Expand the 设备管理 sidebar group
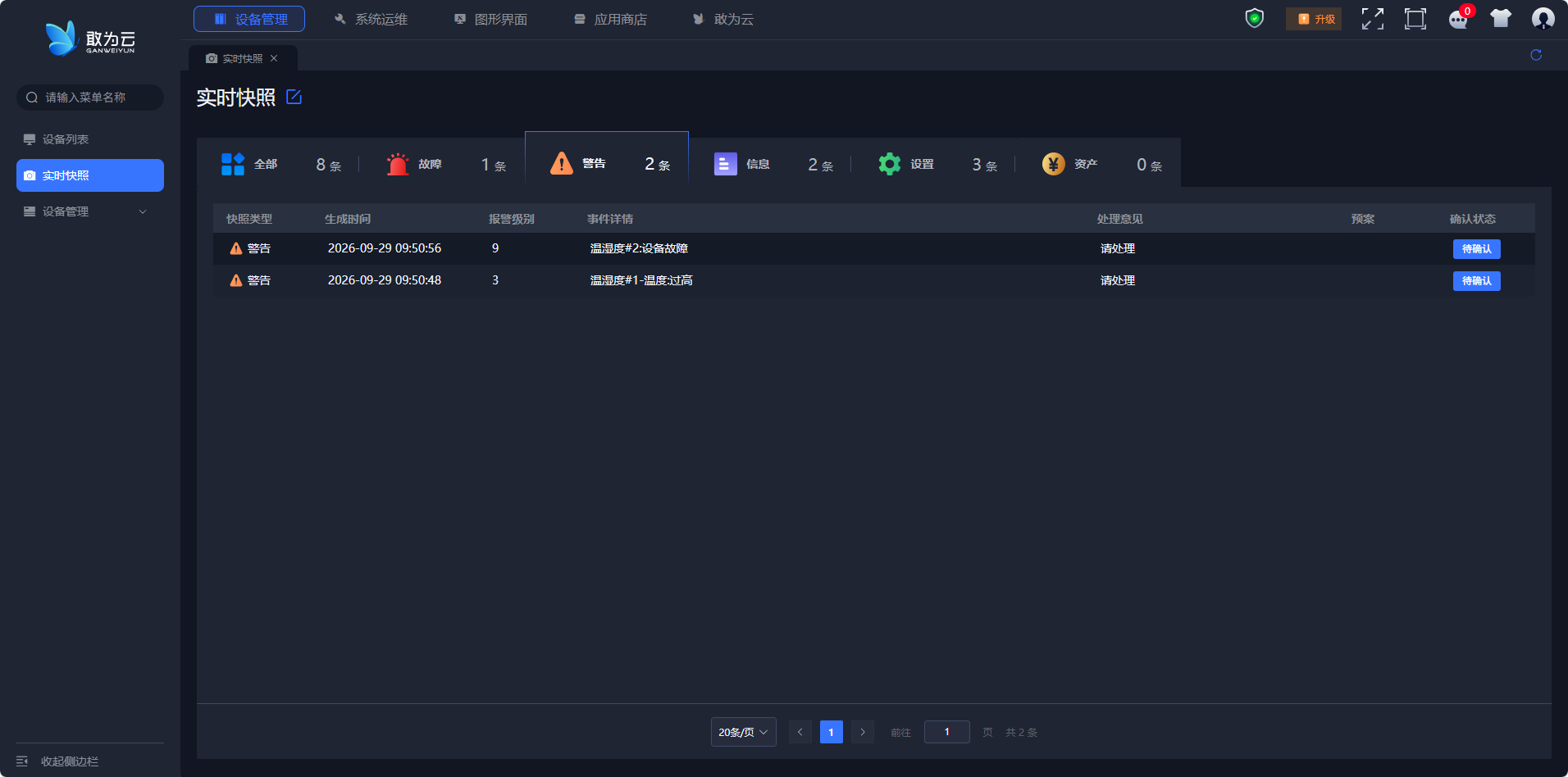This screenshot has height=777, width=1568. (90, 211)
